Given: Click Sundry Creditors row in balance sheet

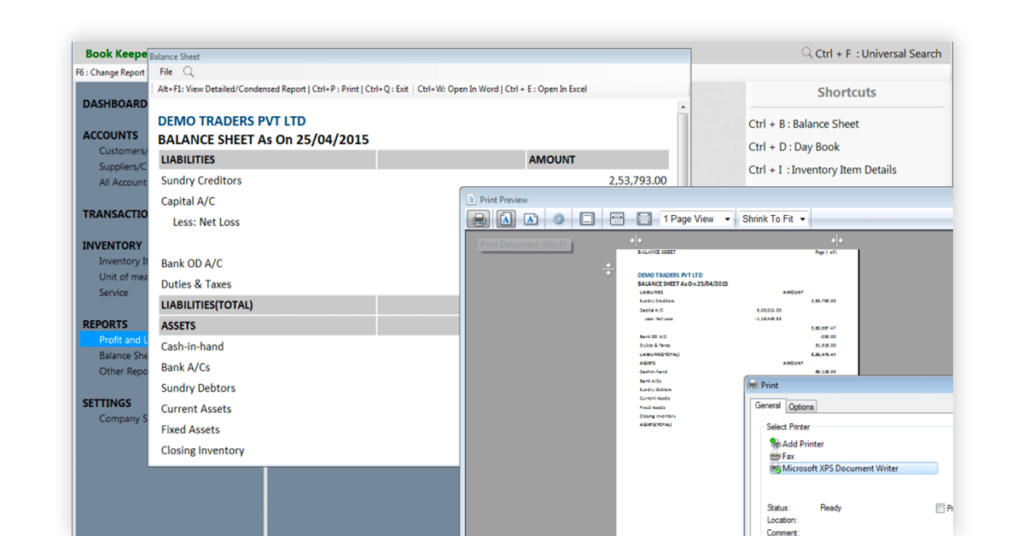Looking at the screenshot, I should (201, 180).
